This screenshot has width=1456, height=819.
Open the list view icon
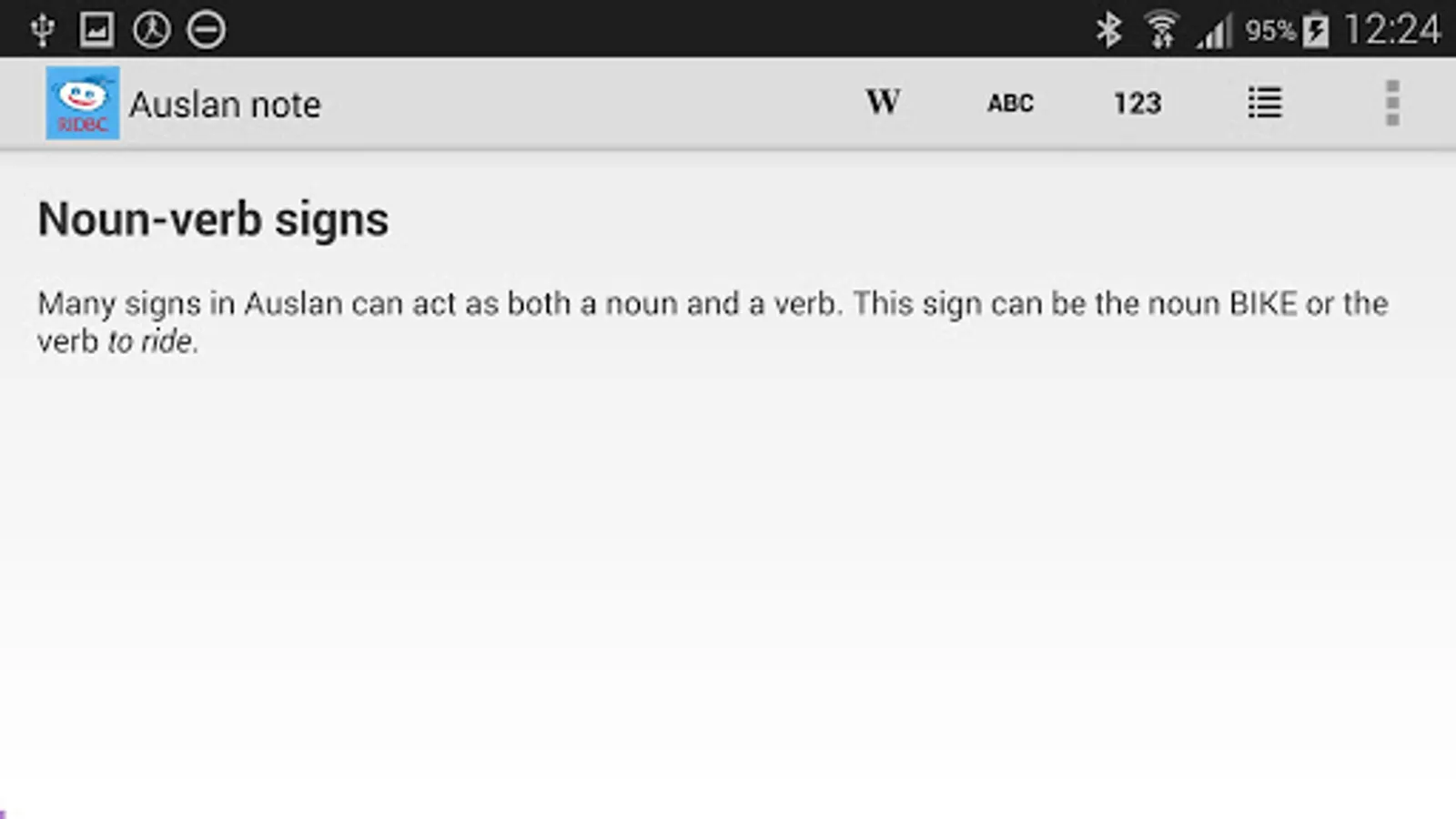click(x=1265, y=103)
